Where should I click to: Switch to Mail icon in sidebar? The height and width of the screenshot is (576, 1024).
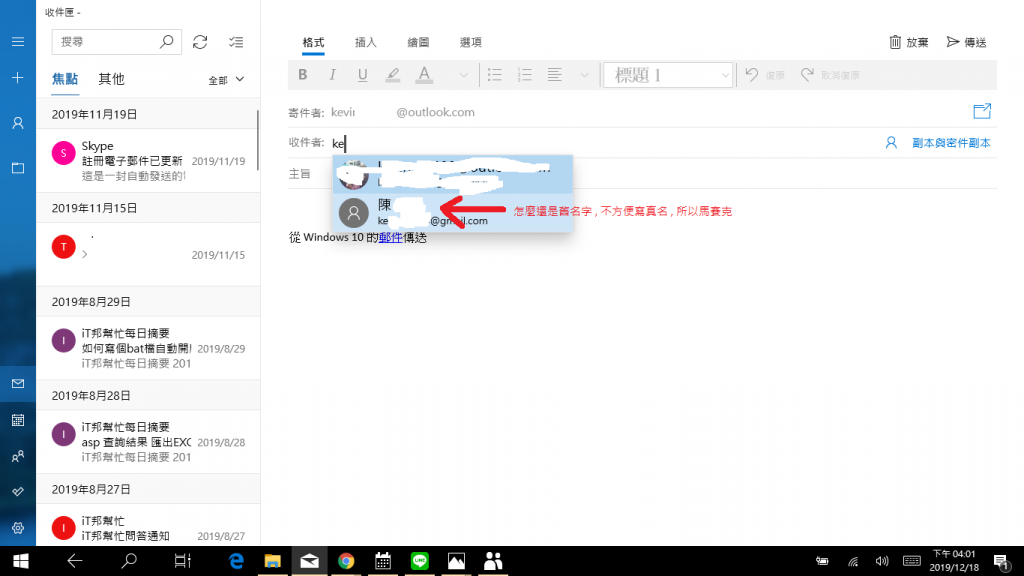18,383
